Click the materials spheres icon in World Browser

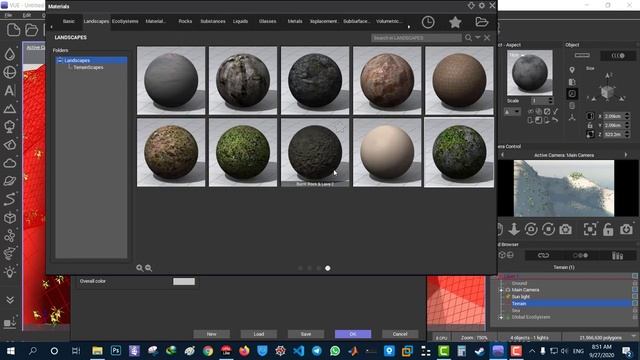pyautogui.click(x=580, y=256)
